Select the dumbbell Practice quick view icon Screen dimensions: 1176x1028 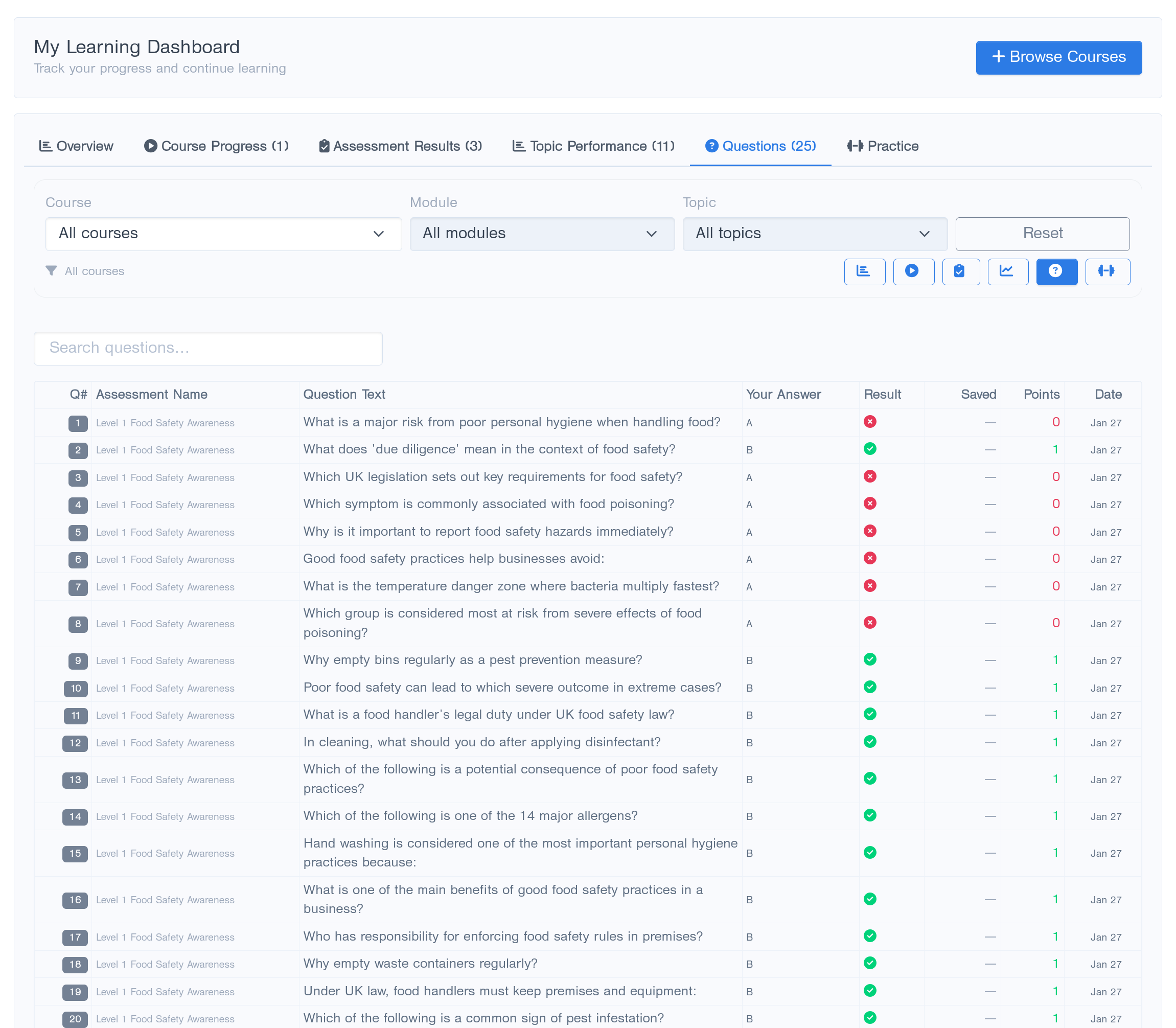click(x=1107, y=272)
